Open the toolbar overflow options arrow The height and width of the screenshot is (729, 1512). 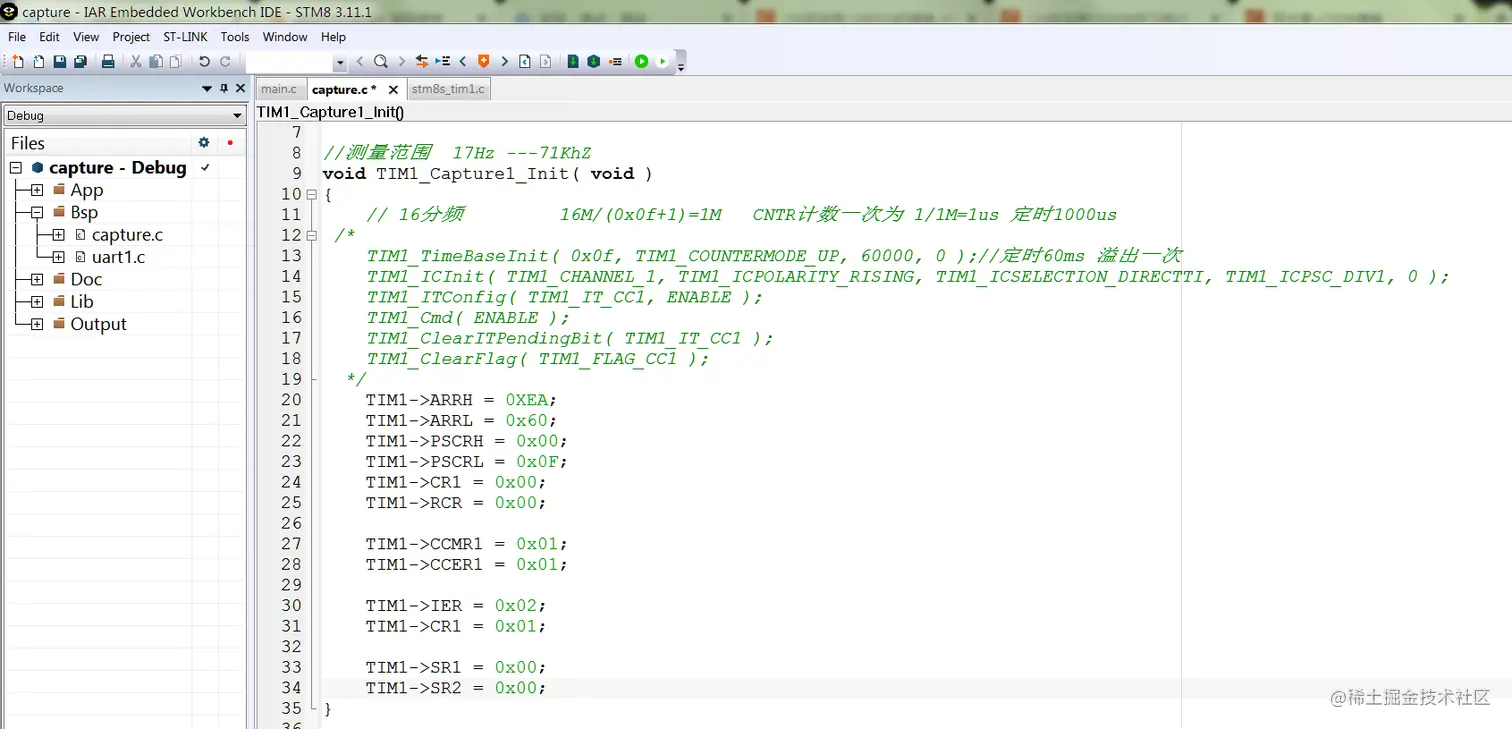[x=681, y=68]
